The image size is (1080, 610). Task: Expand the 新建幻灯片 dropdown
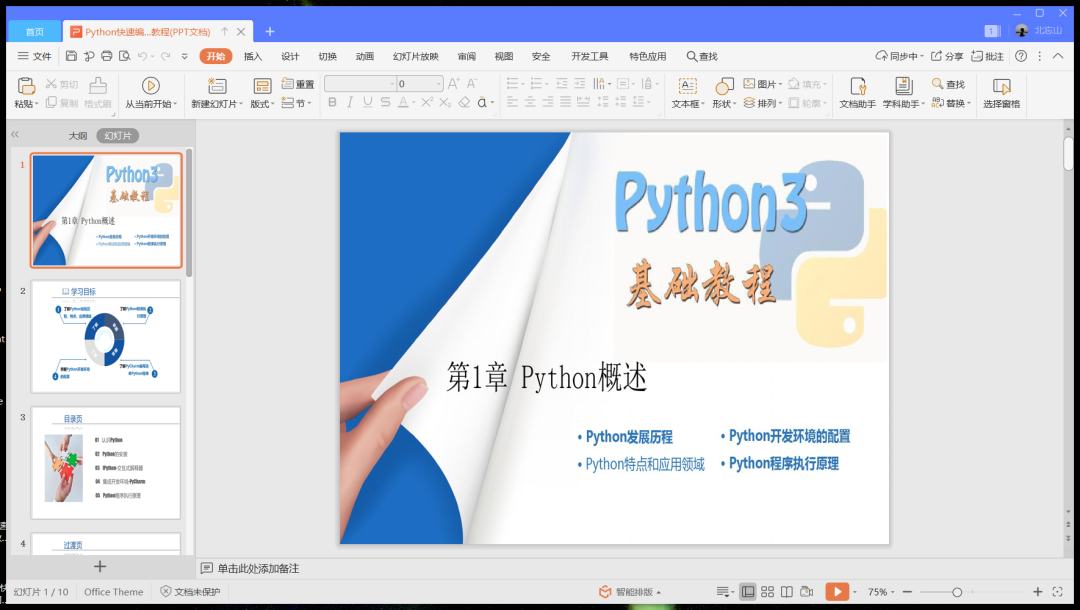tap(241, 104)
